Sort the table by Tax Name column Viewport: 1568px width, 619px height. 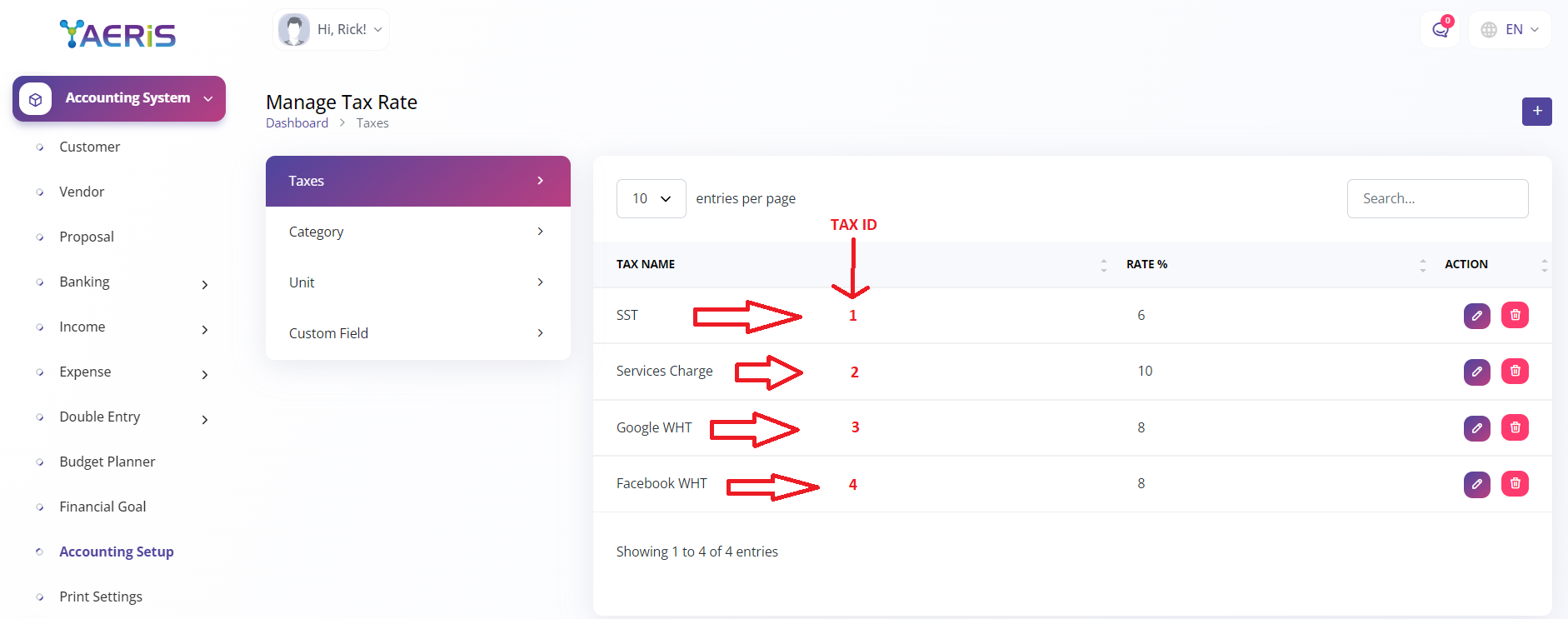click(646, 264)
